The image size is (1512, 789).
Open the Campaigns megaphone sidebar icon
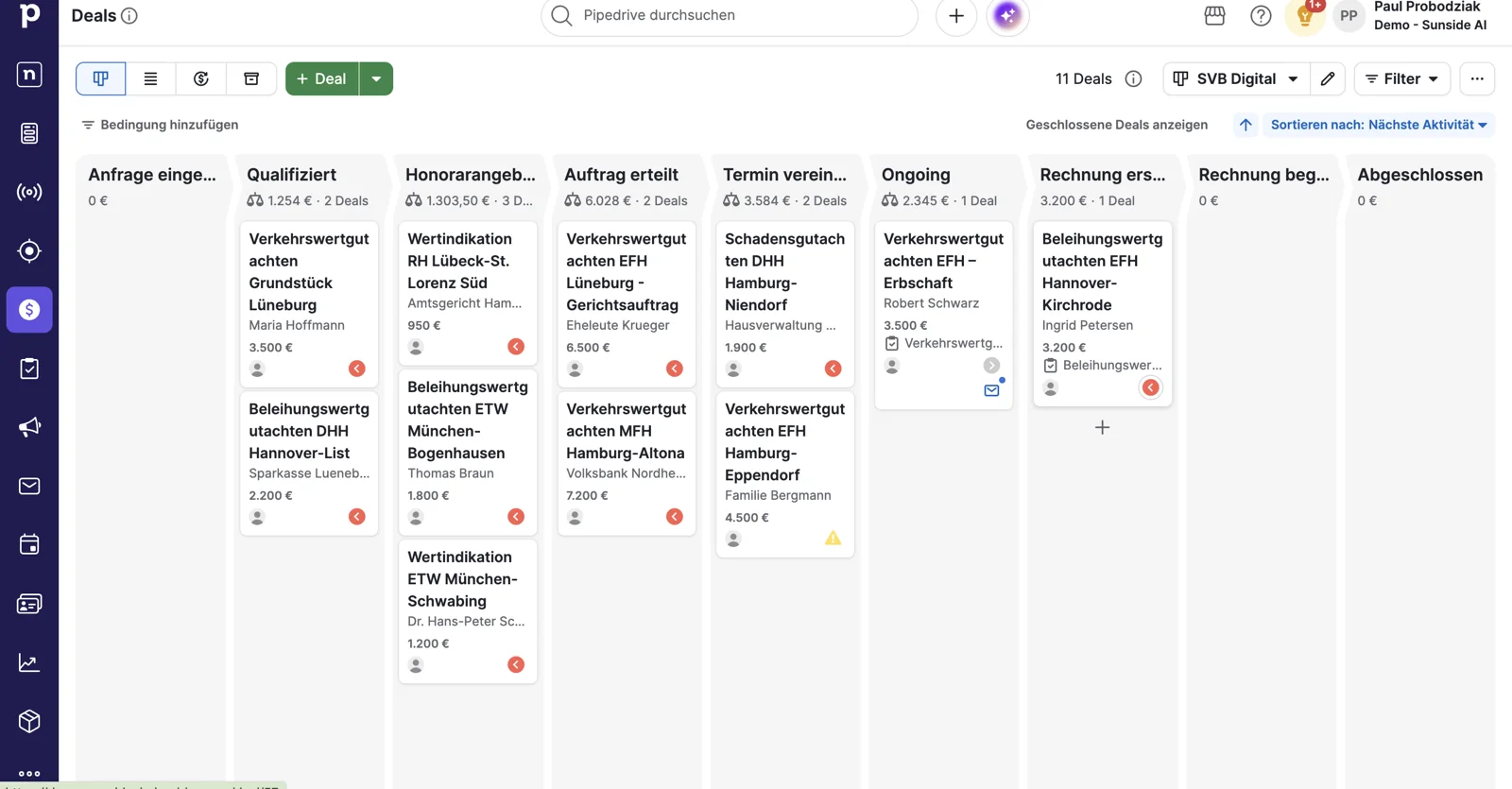[29, 427]
